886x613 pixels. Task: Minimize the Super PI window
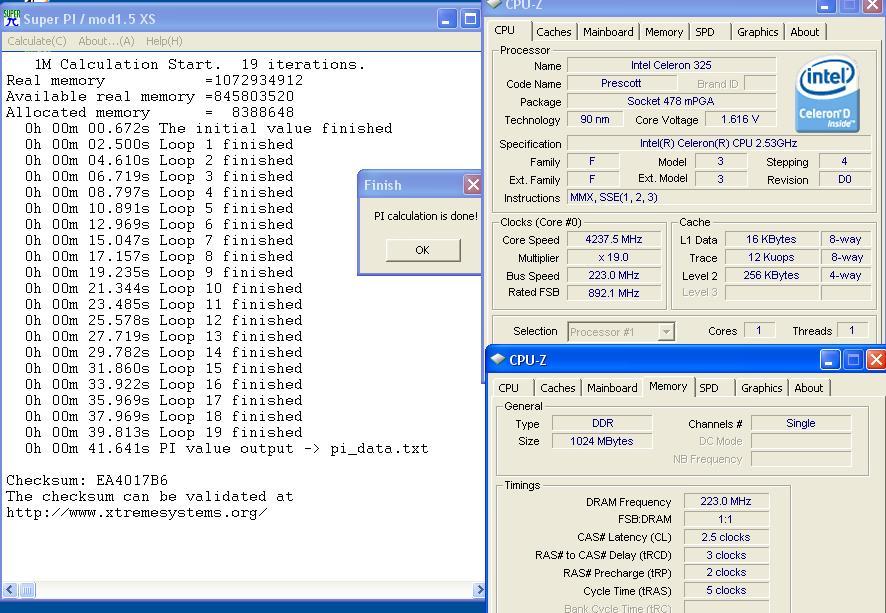(446, 20)
